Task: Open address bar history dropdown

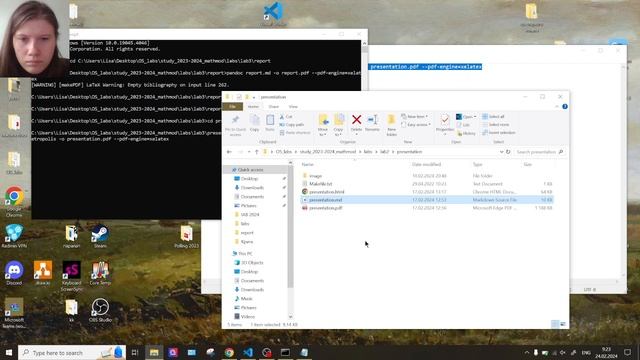Action: (x=501, y=152)
